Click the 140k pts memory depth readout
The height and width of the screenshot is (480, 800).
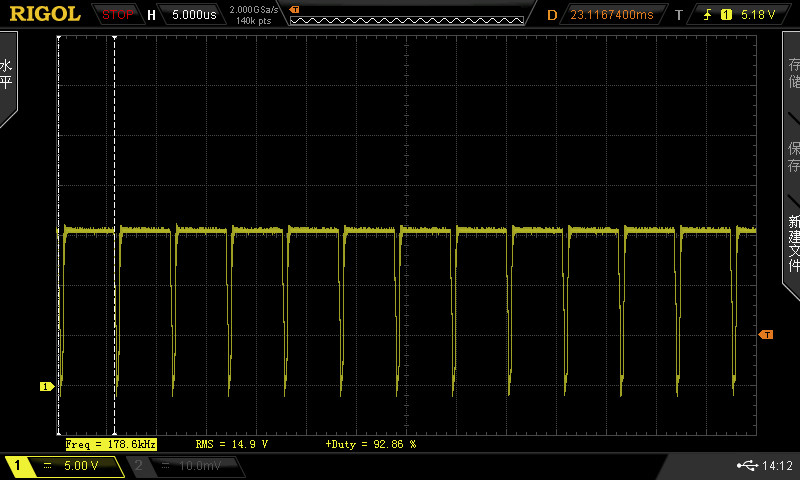click(x=254, y=21)
